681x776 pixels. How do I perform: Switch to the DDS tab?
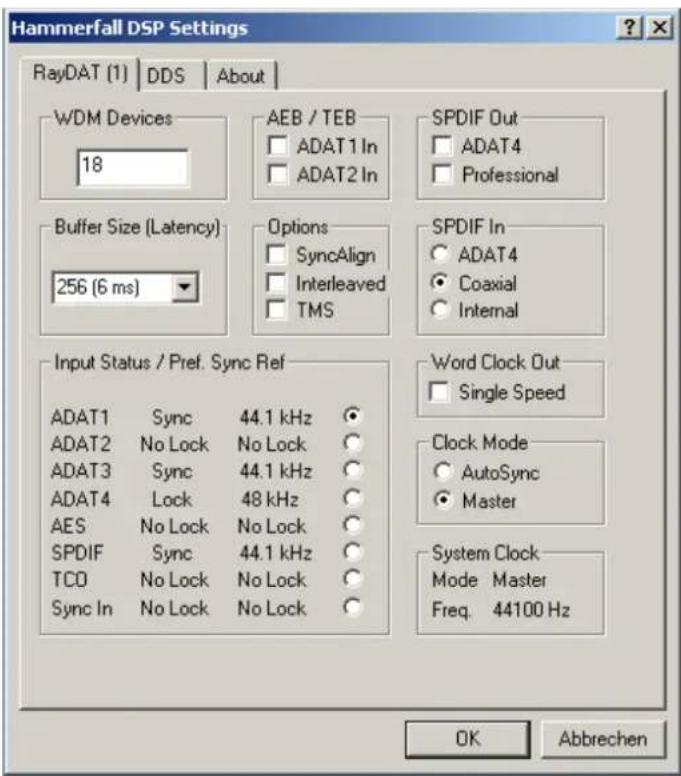(171, 76)
